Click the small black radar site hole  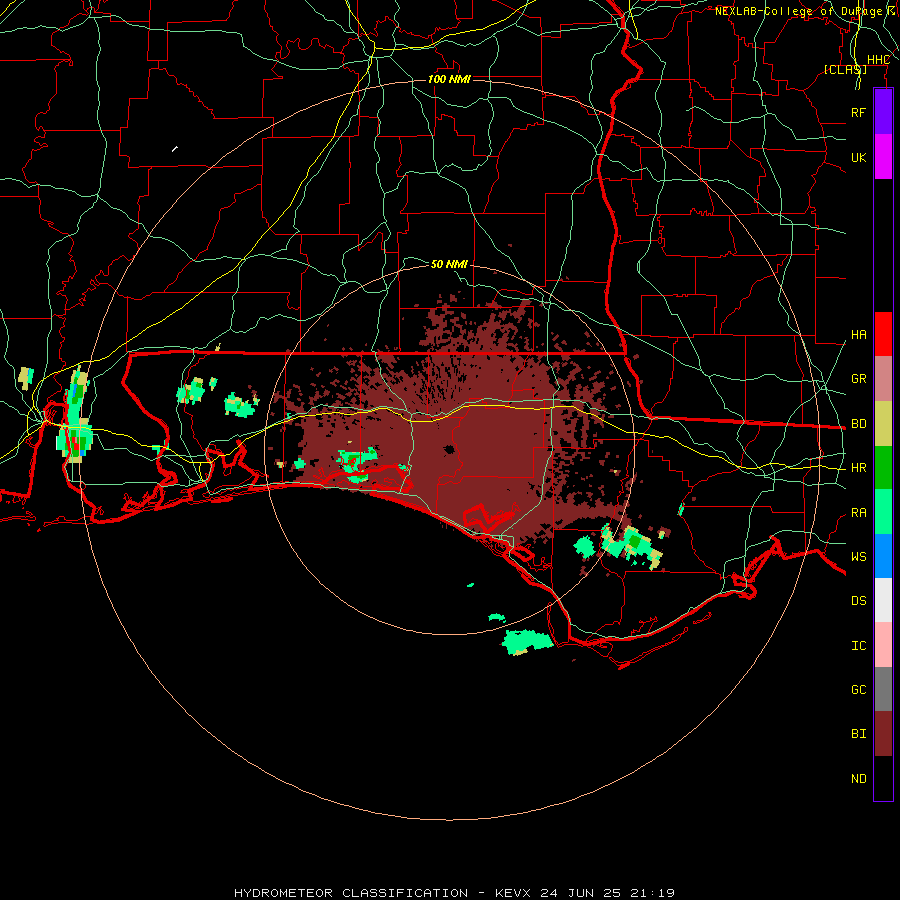click(449, 449)
